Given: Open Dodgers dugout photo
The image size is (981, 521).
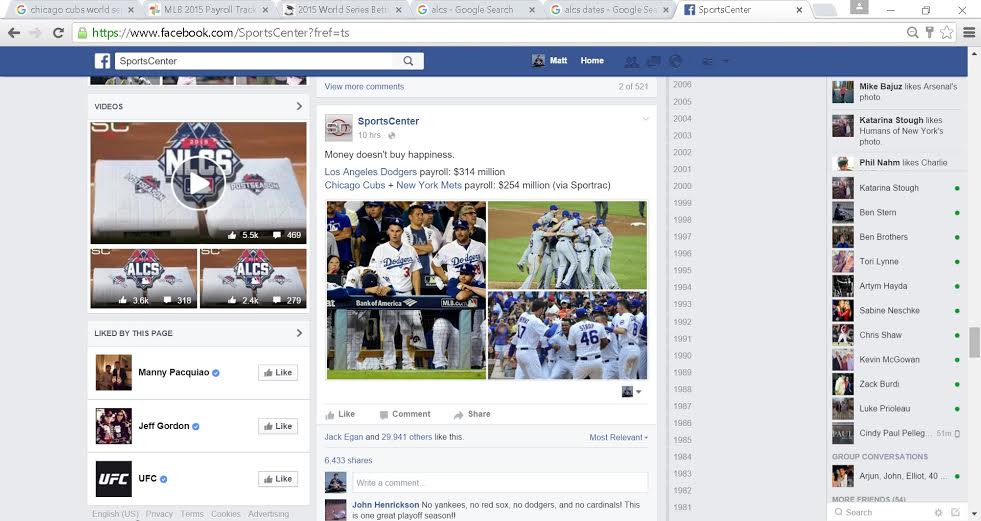Looking at the screenshot, I should point(406,290).
